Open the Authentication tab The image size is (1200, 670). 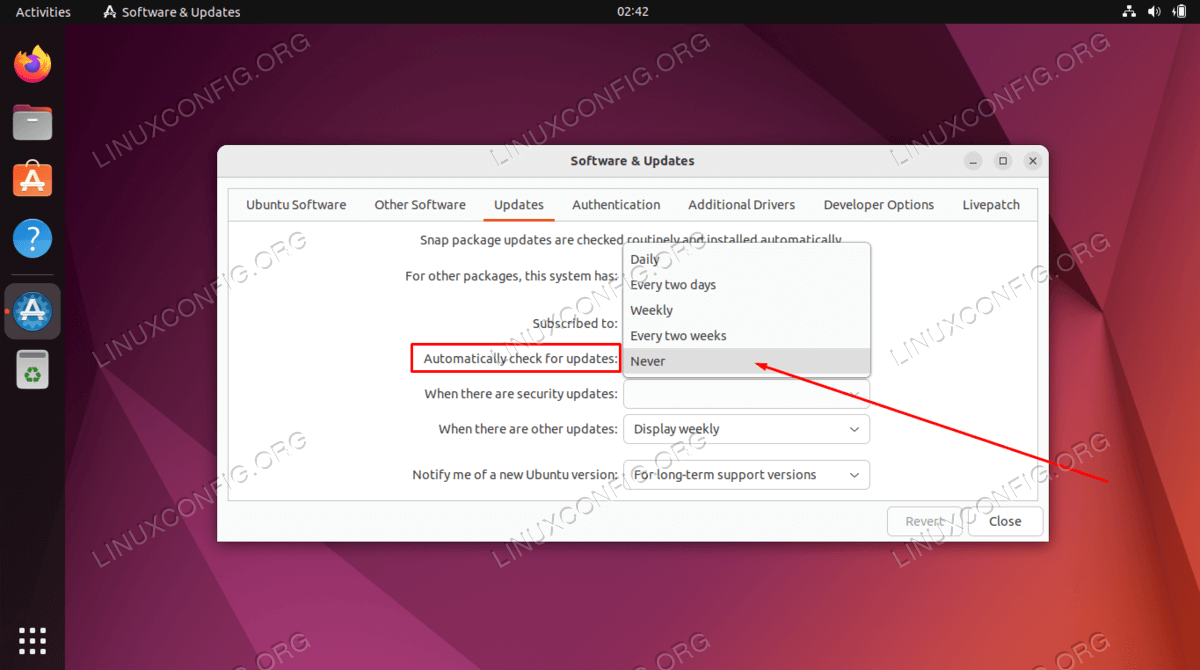tap(616, 204)
